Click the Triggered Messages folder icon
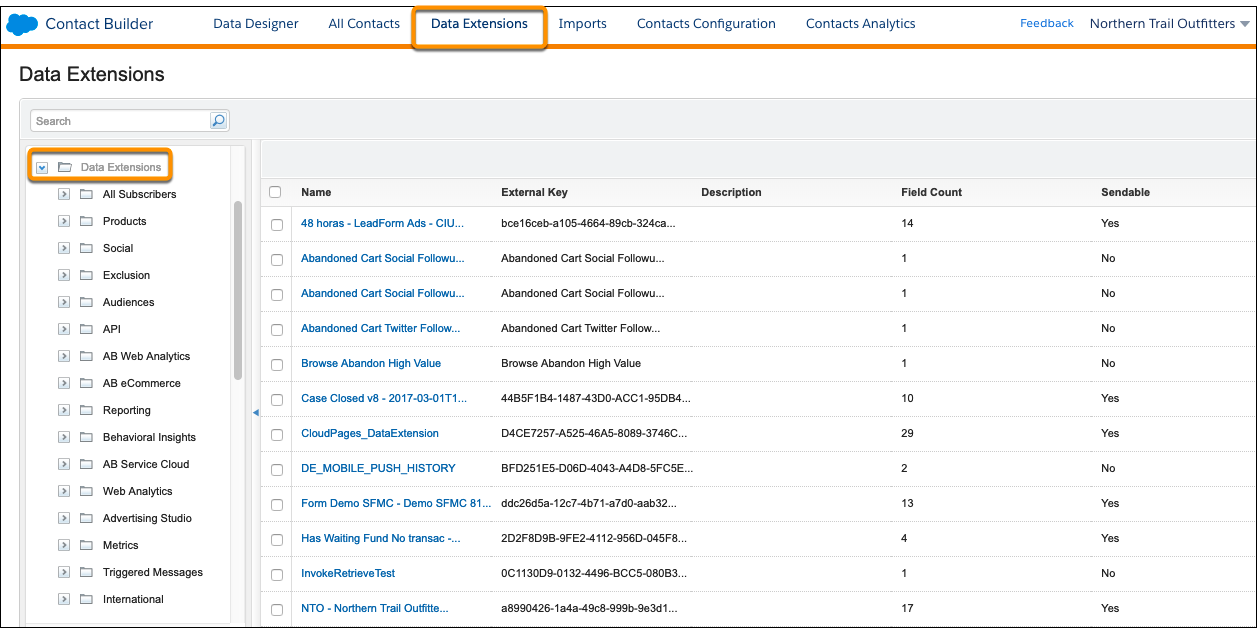Viewport: 1257px width, 628px height. (x=86, y=572)
